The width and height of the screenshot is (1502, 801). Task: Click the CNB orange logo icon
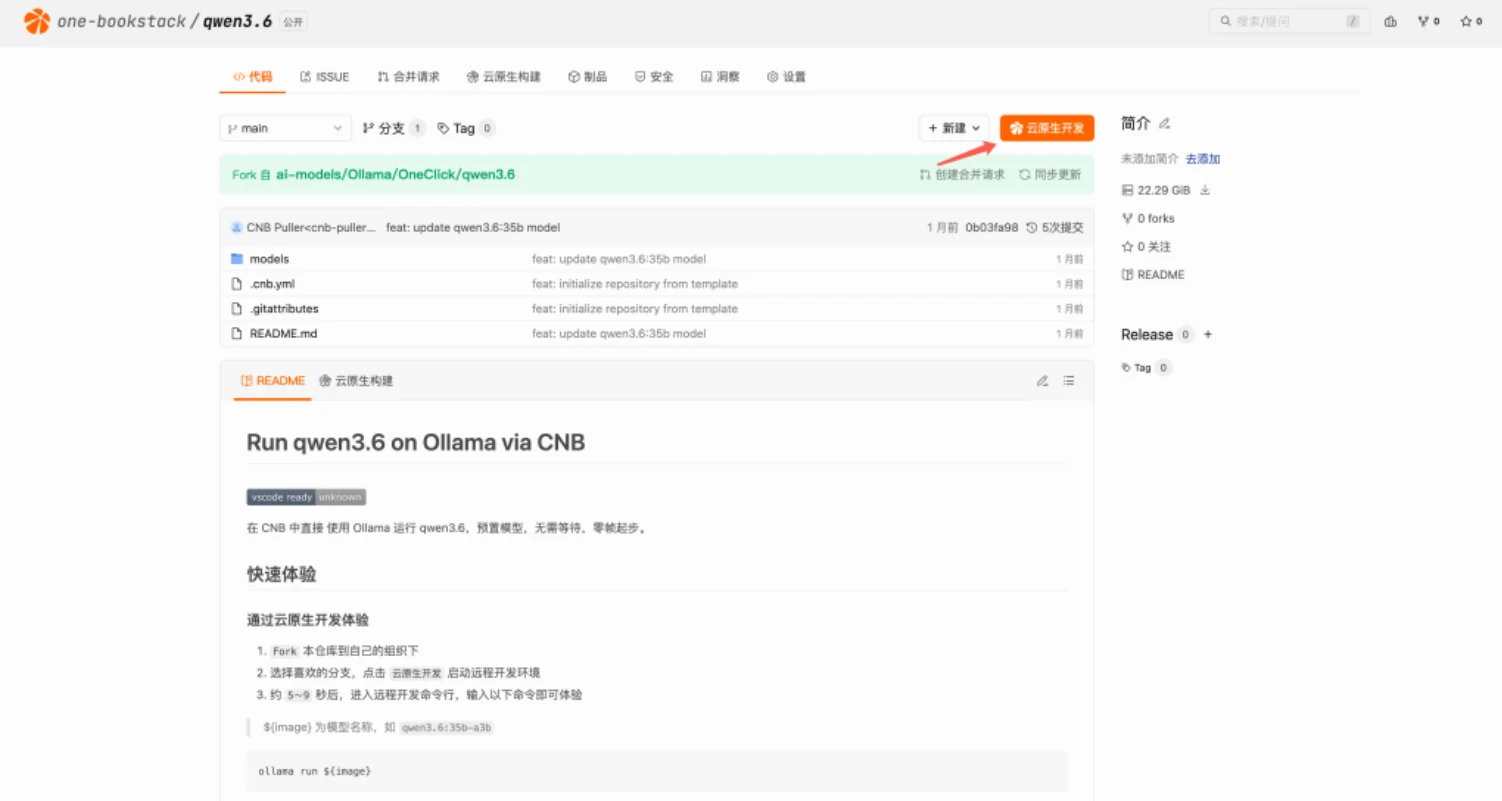tap(36, 21)
